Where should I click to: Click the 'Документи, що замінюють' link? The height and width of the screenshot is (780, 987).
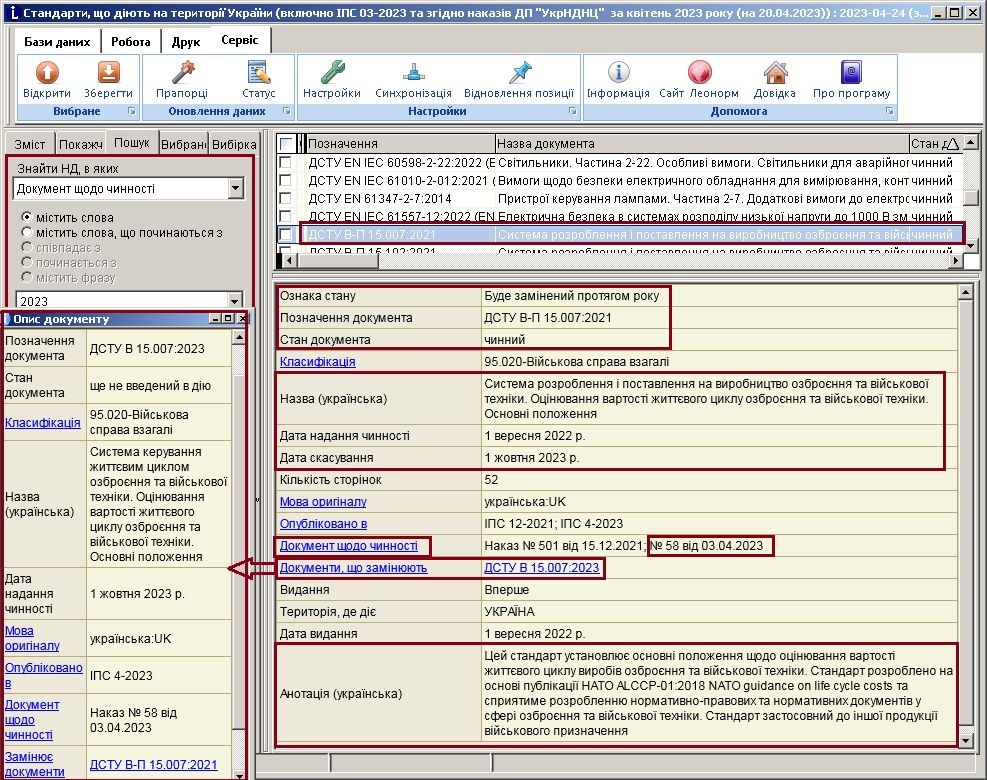tap(354, 568)
